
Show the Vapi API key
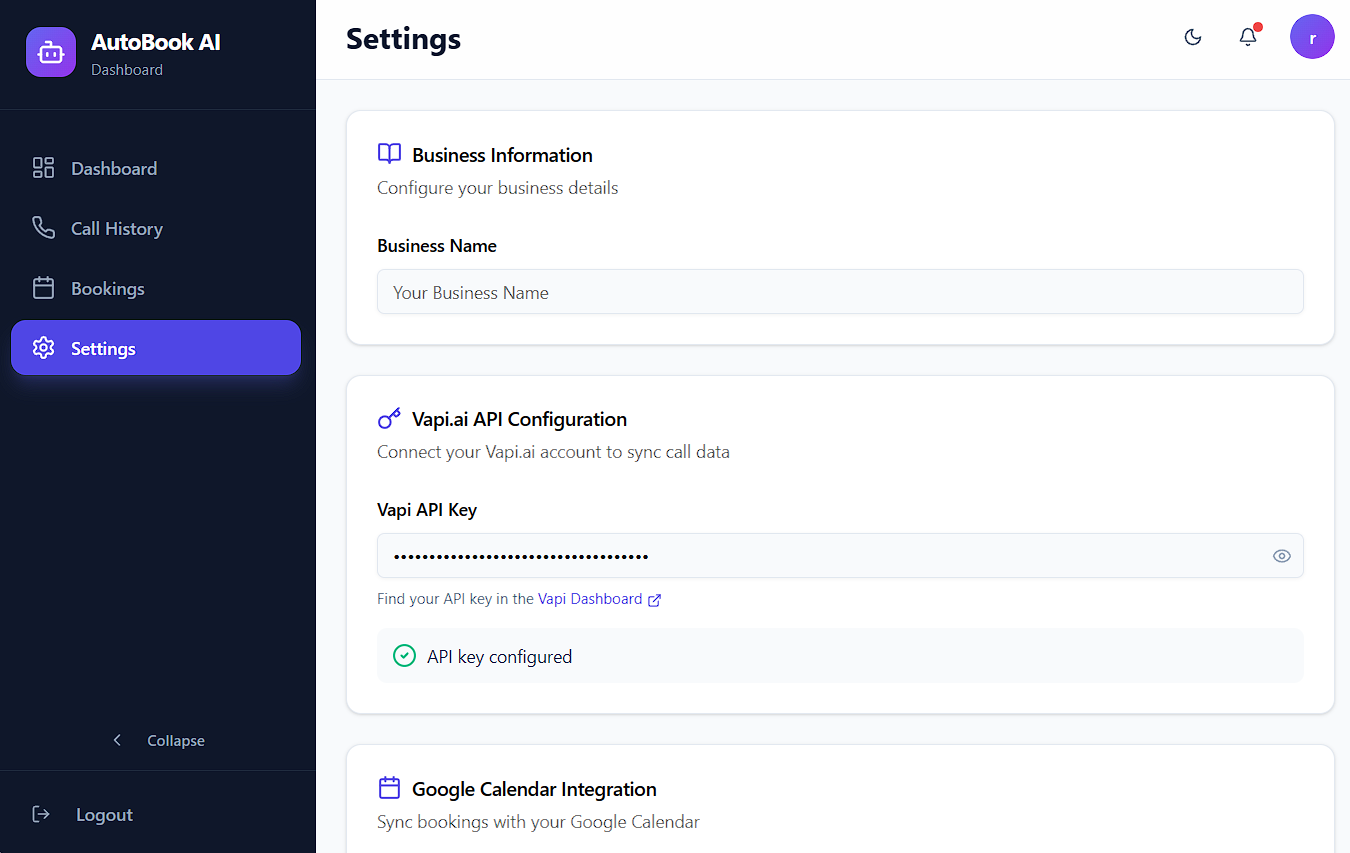[1281, 556]
